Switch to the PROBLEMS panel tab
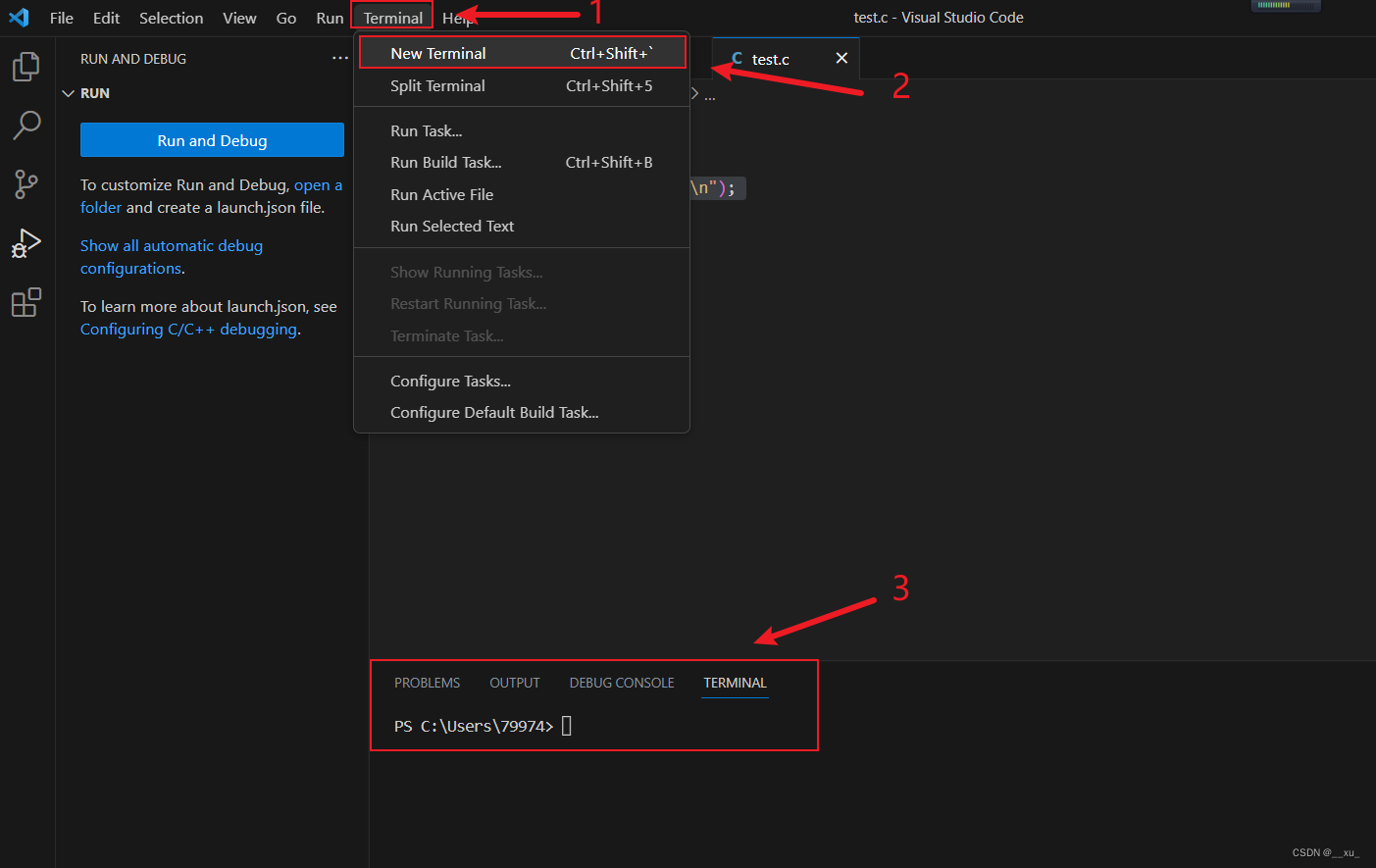1376x868 pixels. tap(427, 683)
